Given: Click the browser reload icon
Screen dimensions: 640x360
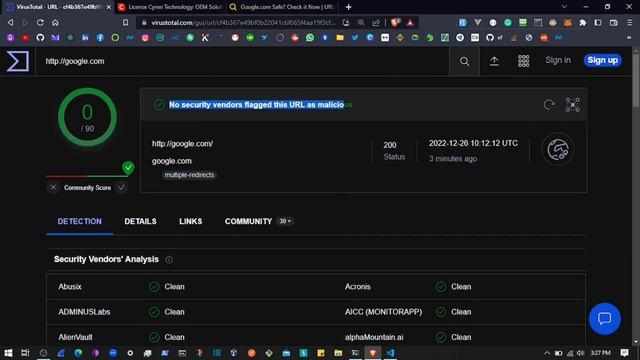Looking at the screenshot, I should (x=40, y=22).
